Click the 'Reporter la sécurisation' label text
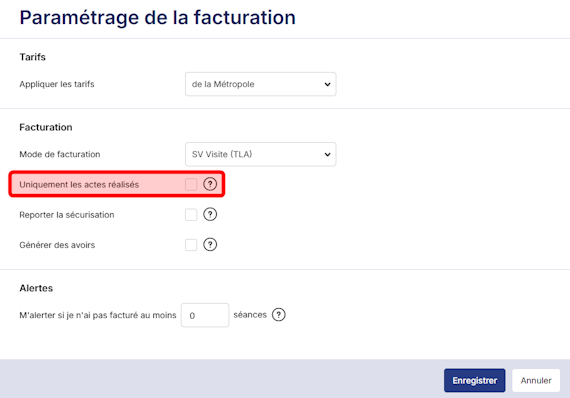The width and height of the screenshot is (570, 398). (67, 215)
